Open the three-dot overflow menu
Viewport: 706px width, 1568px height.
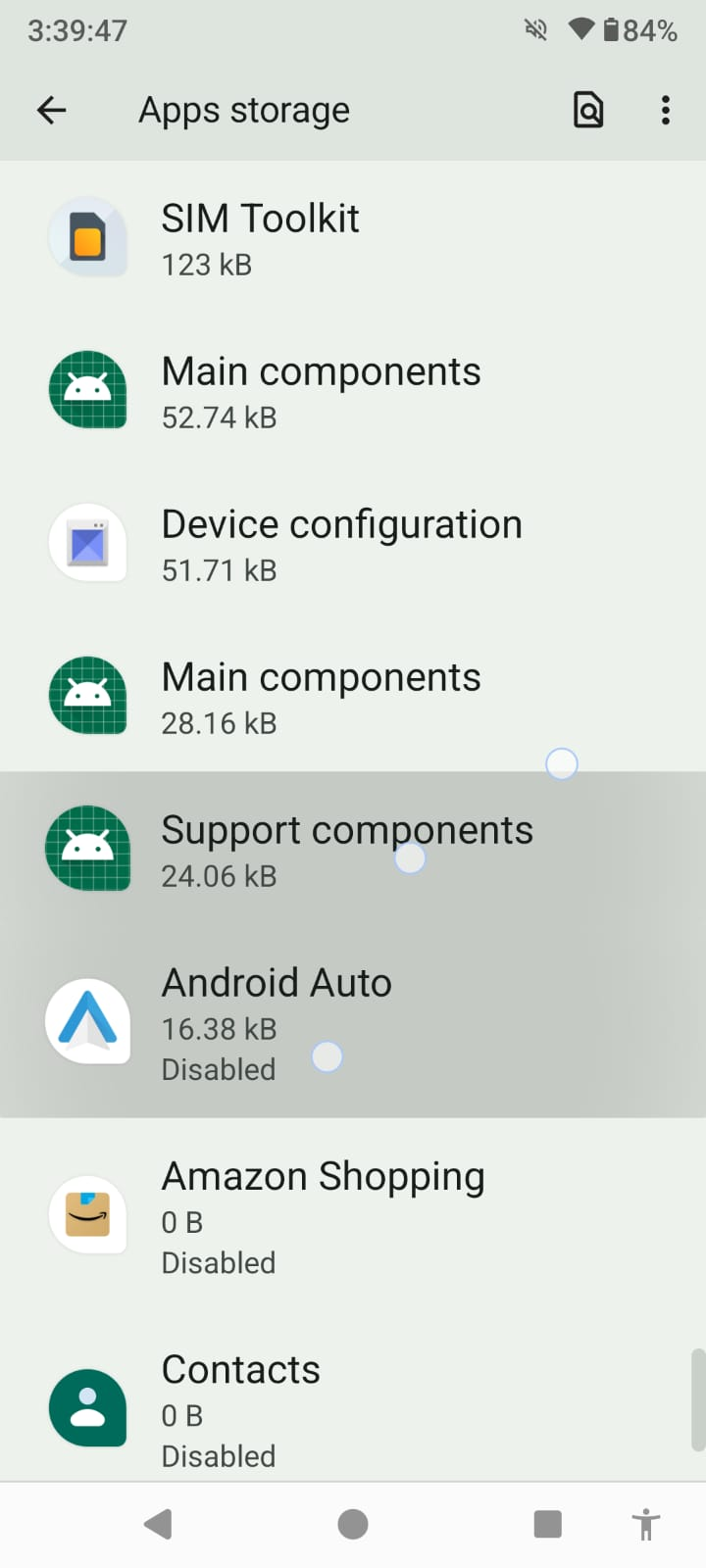pos(666,110)
